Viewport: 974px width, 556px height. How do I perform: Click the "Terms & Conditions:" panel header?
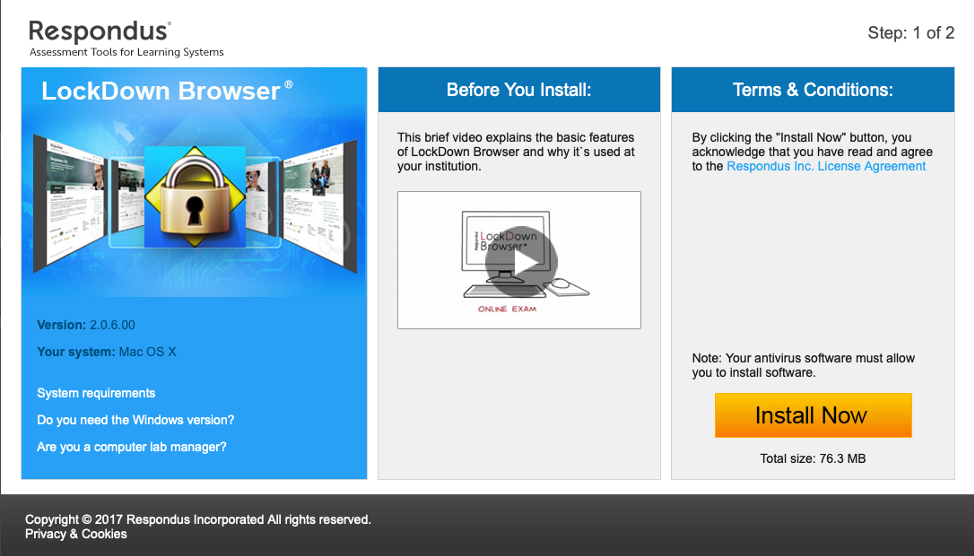point(813,90)
